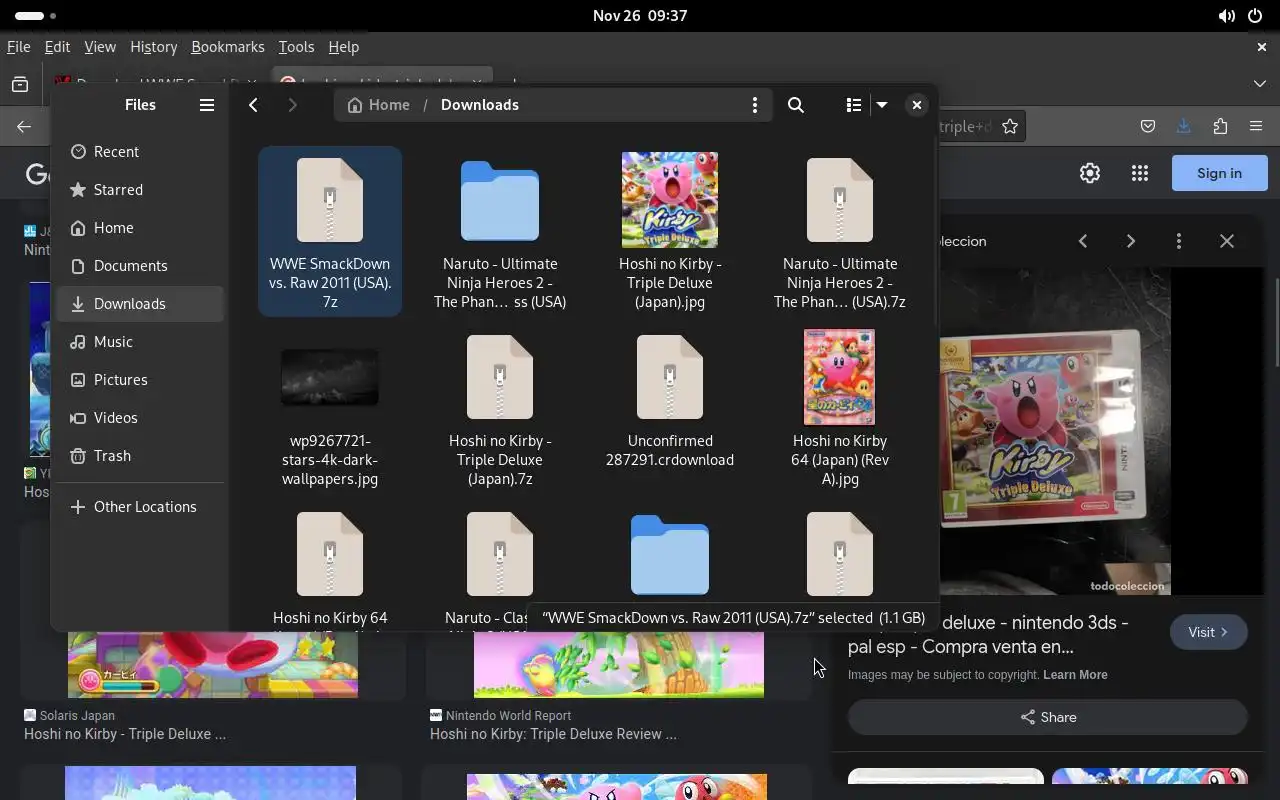
Task: Select Naruto Ultimate Ninja Heroes 2 (USA).7z archive
Action: 840,231
